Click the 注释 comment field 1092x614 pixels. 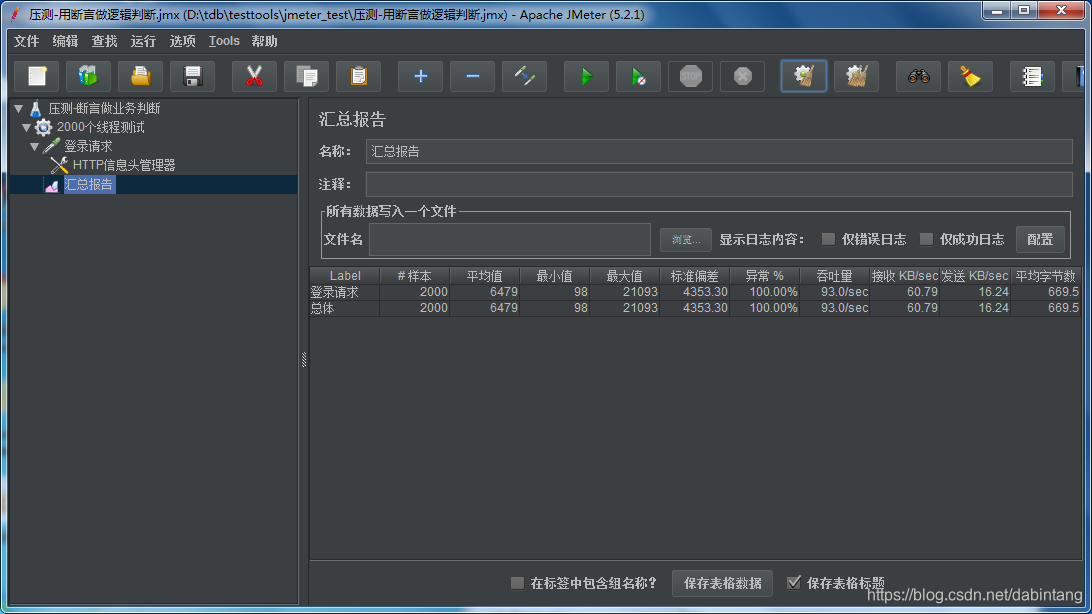coord(719,184)
